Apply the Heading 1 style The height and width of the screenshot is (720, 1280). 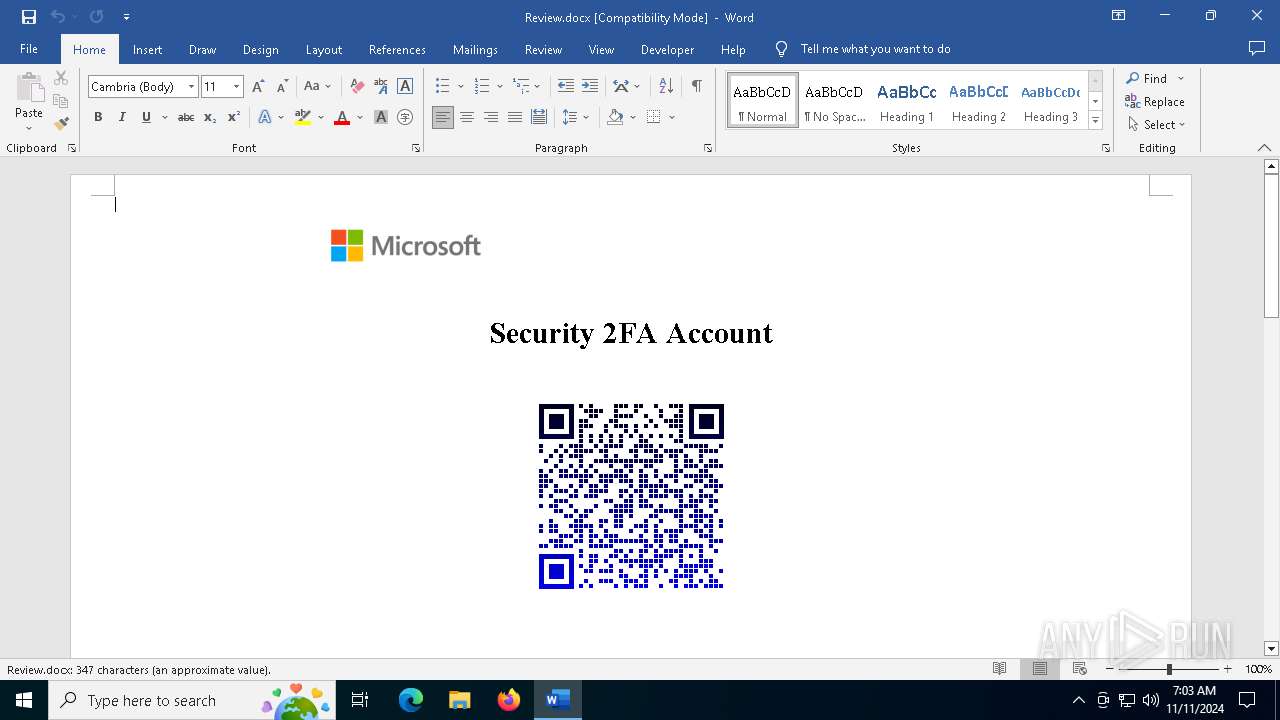[907, 101]
